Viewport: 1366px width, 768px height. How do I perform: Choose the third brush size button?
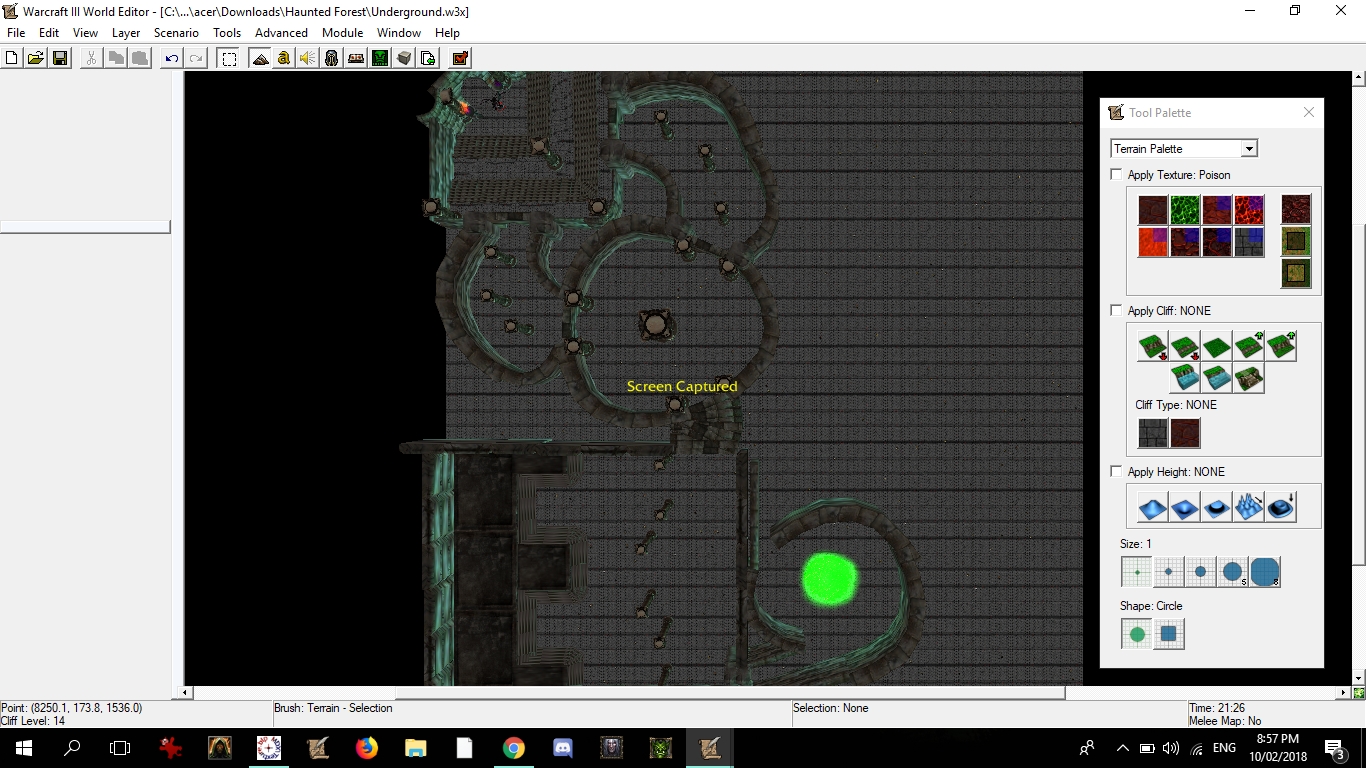[1201, 572]
